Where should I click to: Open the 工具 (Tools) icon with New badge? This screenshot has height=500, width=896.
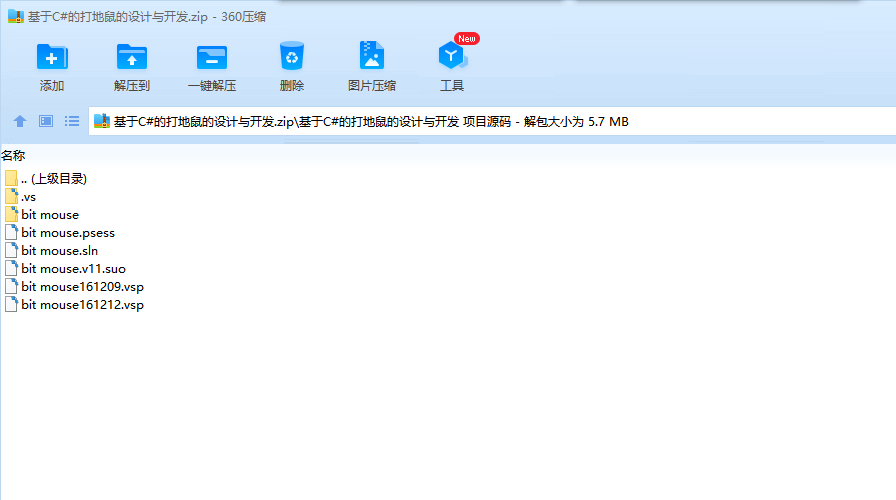pyautogui.click(x=453, y=55)
